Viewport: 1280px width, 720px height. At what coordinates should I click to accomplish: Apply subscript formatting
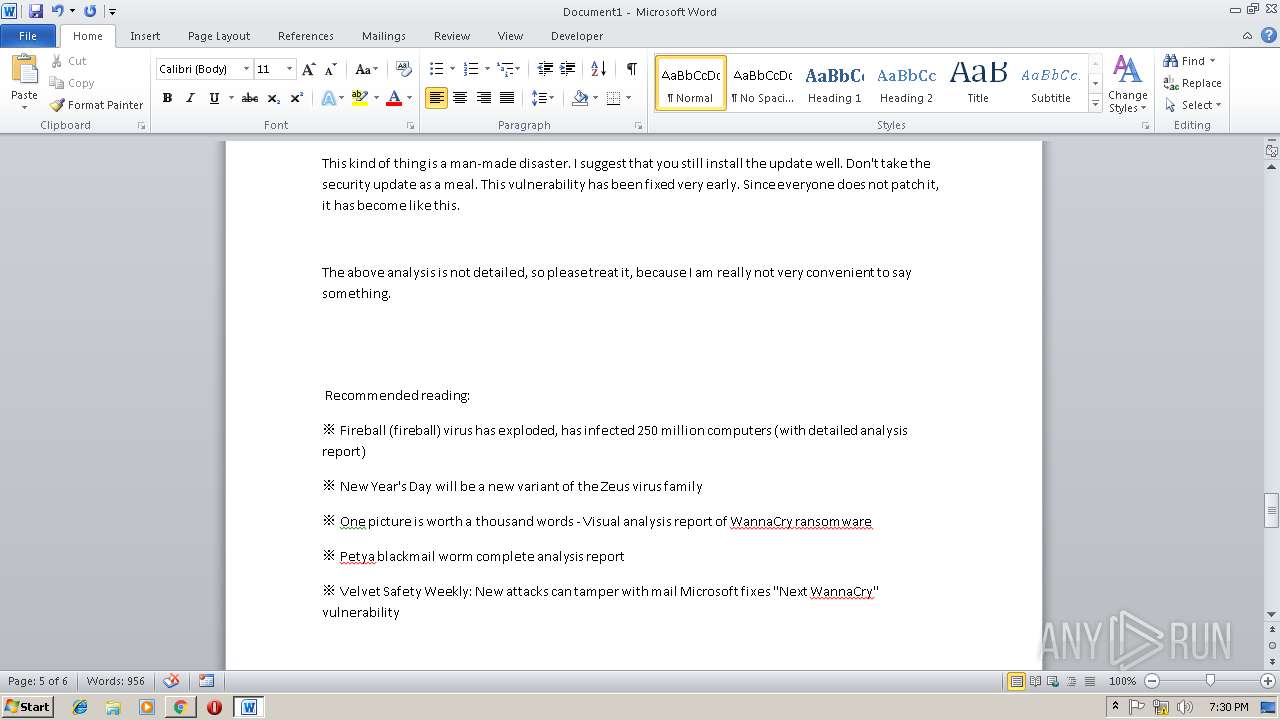[x=274, y=98]
